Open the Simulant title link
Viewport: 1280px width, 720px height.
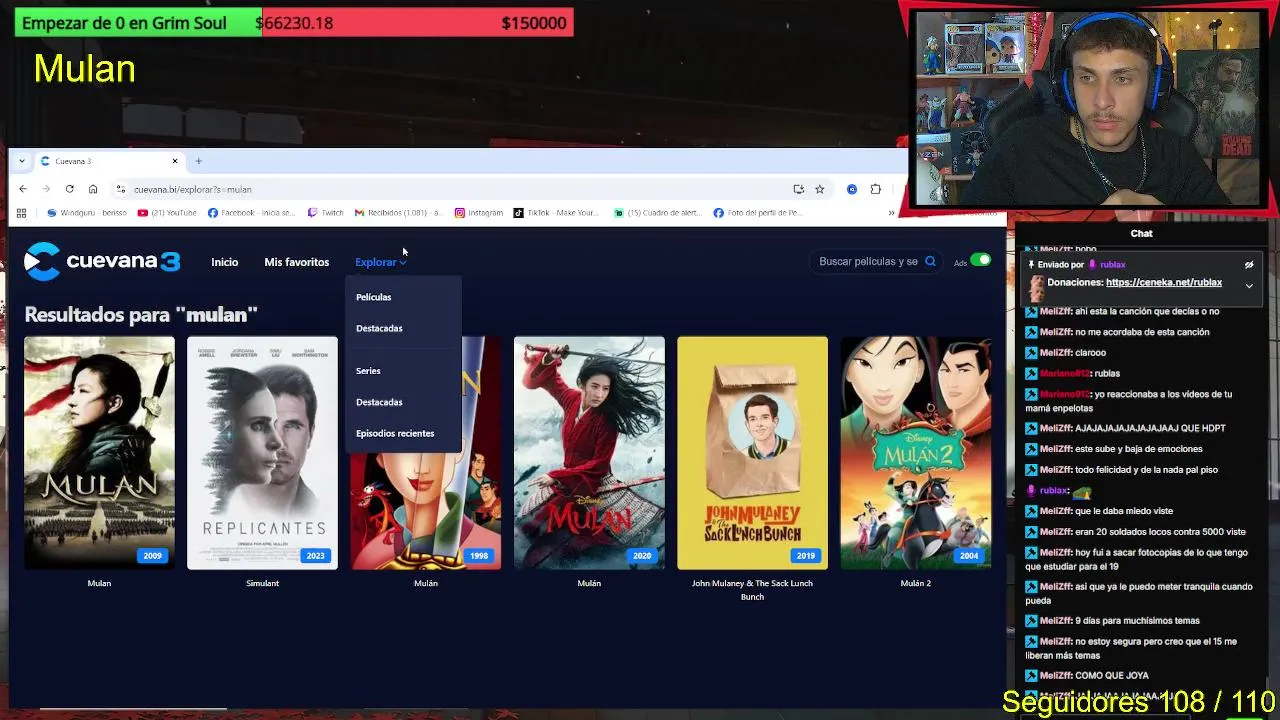pyautogui.click(x=262, y=583)
